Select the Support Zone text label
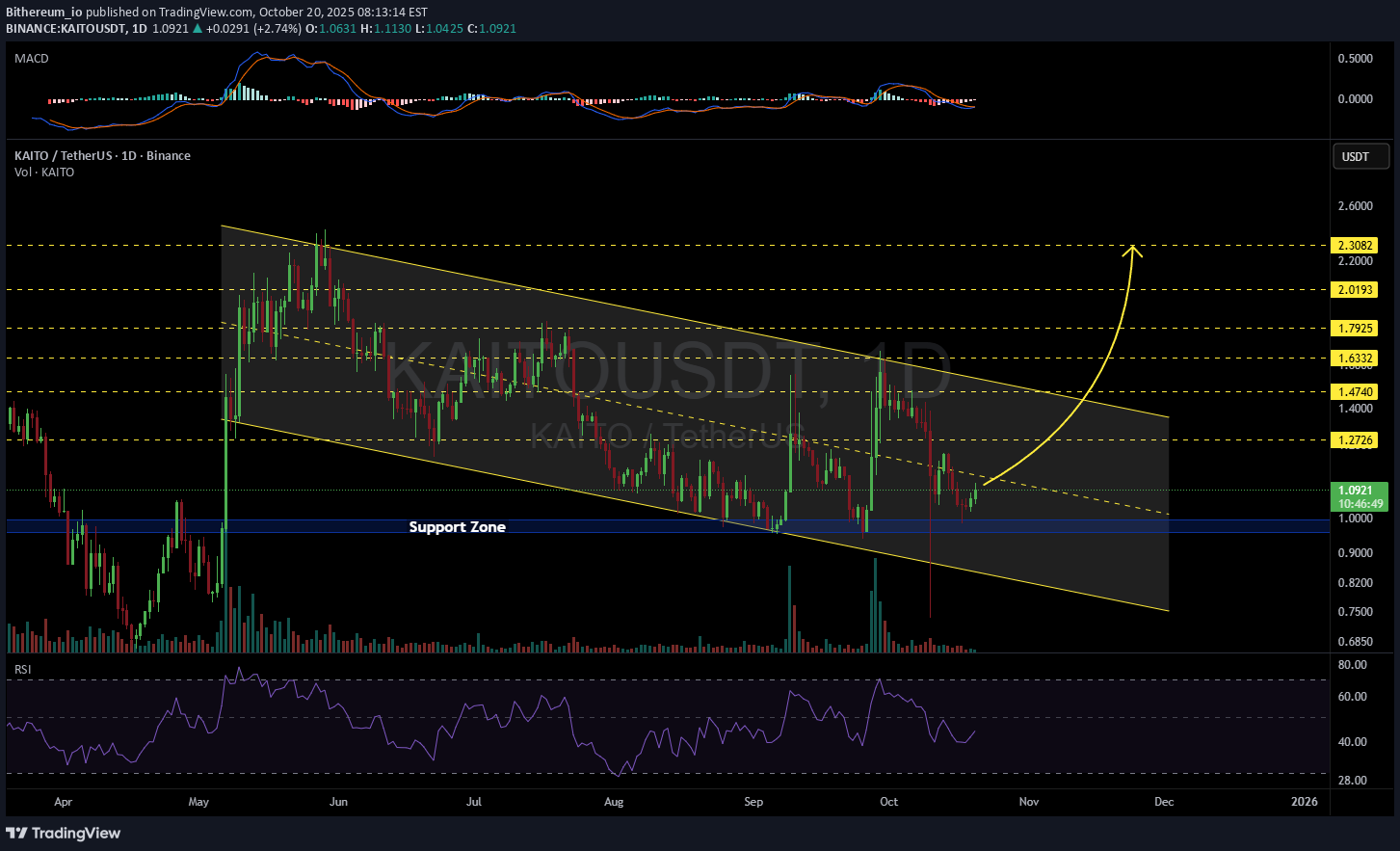The width and height of the screenshot is (1400, 851). pyautogui.click(x=457, y=527)
